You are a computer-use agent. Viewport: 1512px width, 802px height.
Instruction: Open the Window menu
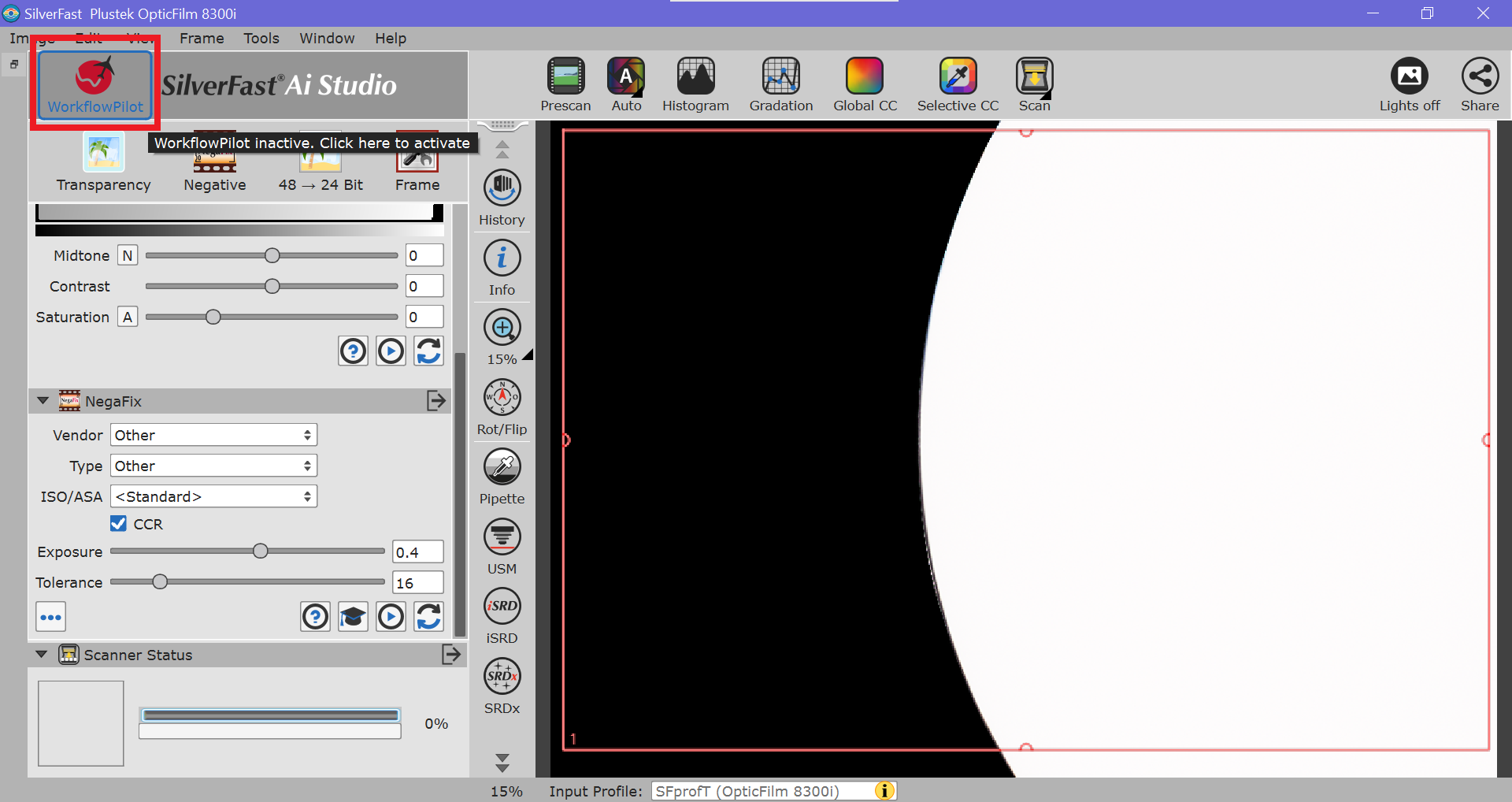pyautogui.click(x=327, y=38)
